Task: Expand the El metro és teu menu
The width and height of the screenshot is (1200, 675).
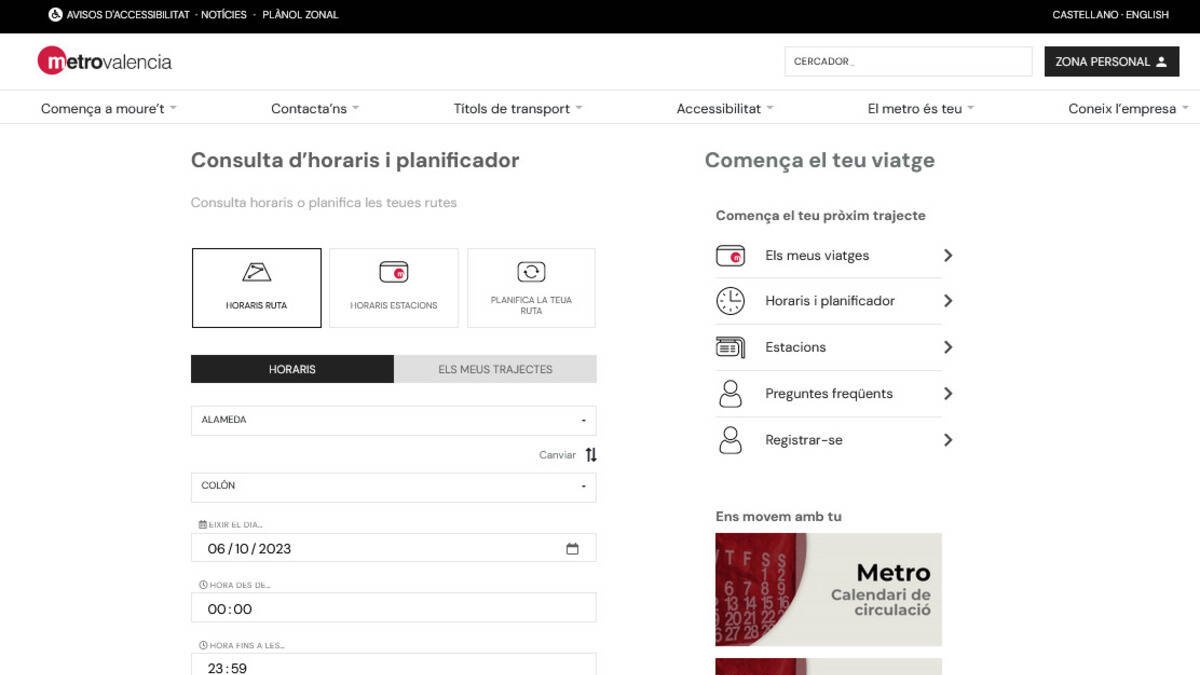Action: click(921, 109)
